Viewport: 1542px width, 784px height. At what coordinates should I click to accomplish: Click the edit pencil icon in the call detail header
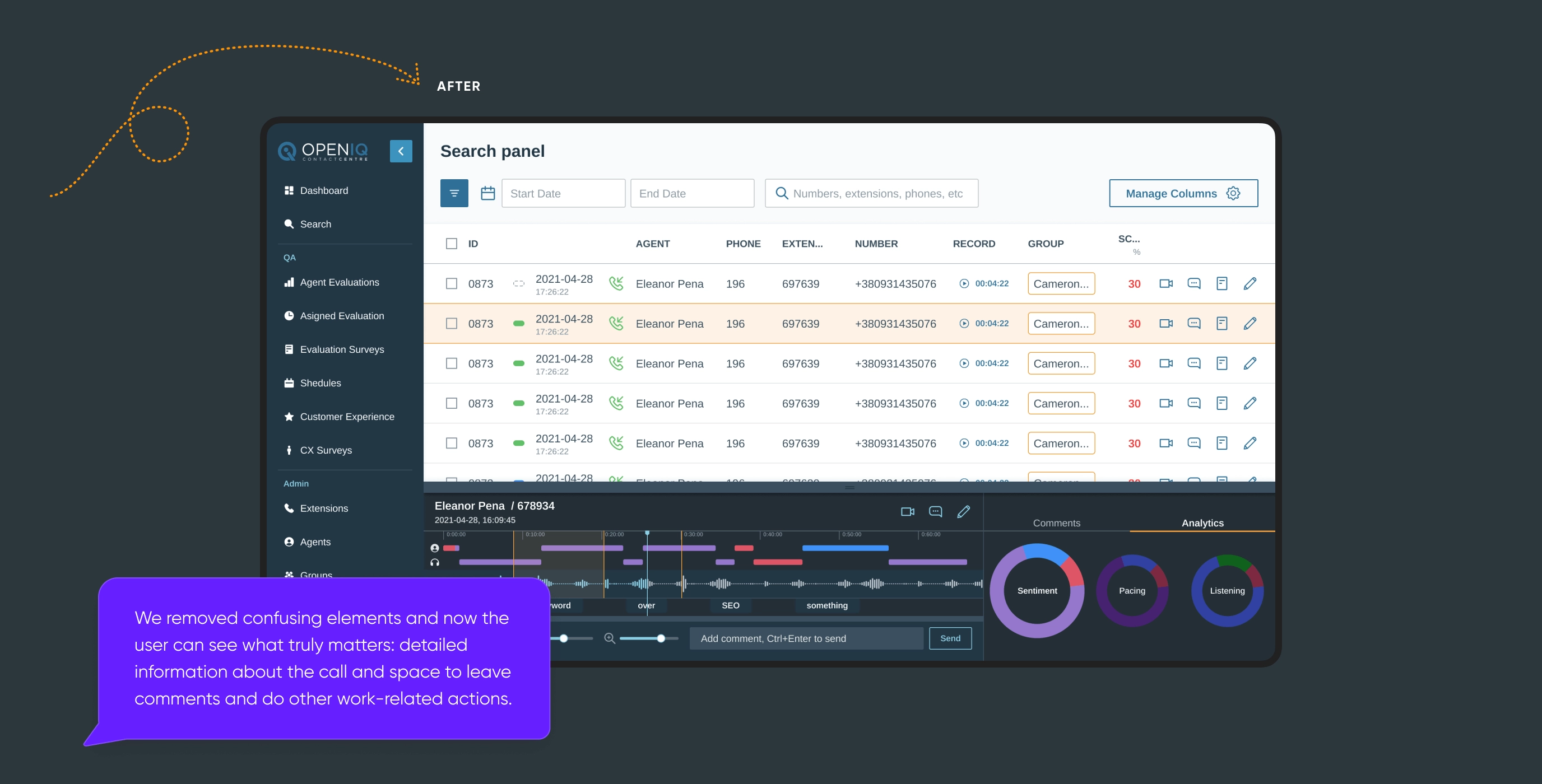tap(964, 512)
